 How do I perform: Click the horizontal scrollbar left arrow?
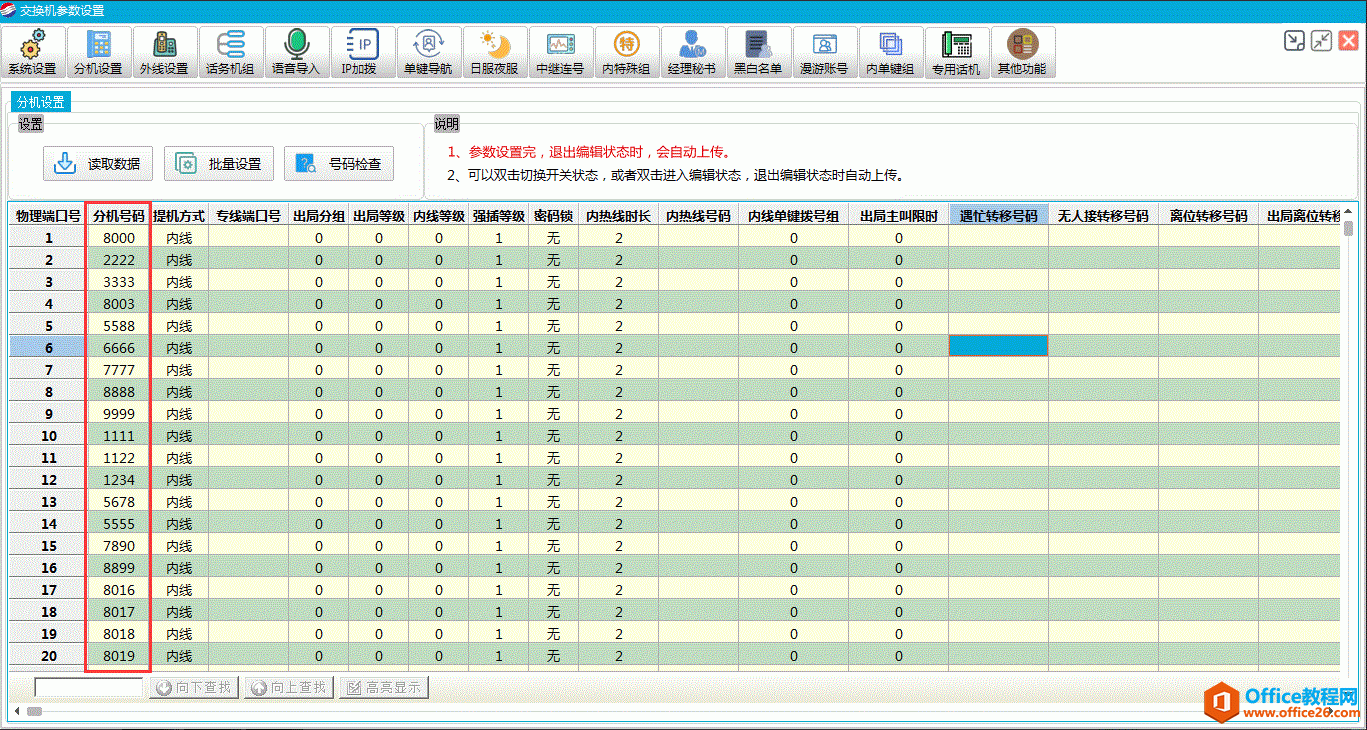click(x=16, y=711)
